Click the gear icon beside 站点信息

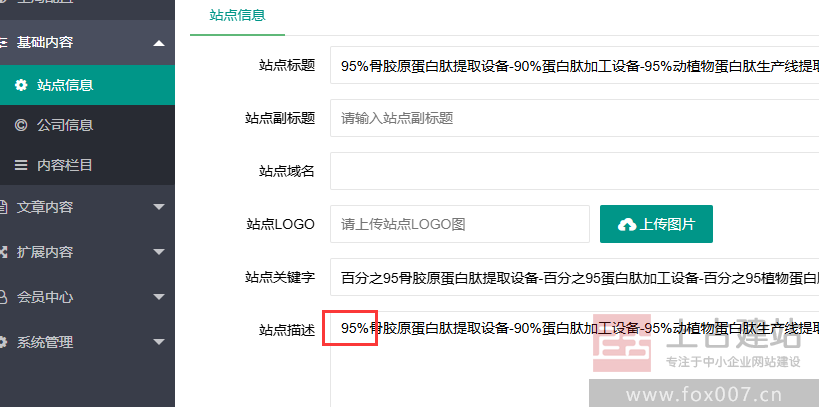21,85
